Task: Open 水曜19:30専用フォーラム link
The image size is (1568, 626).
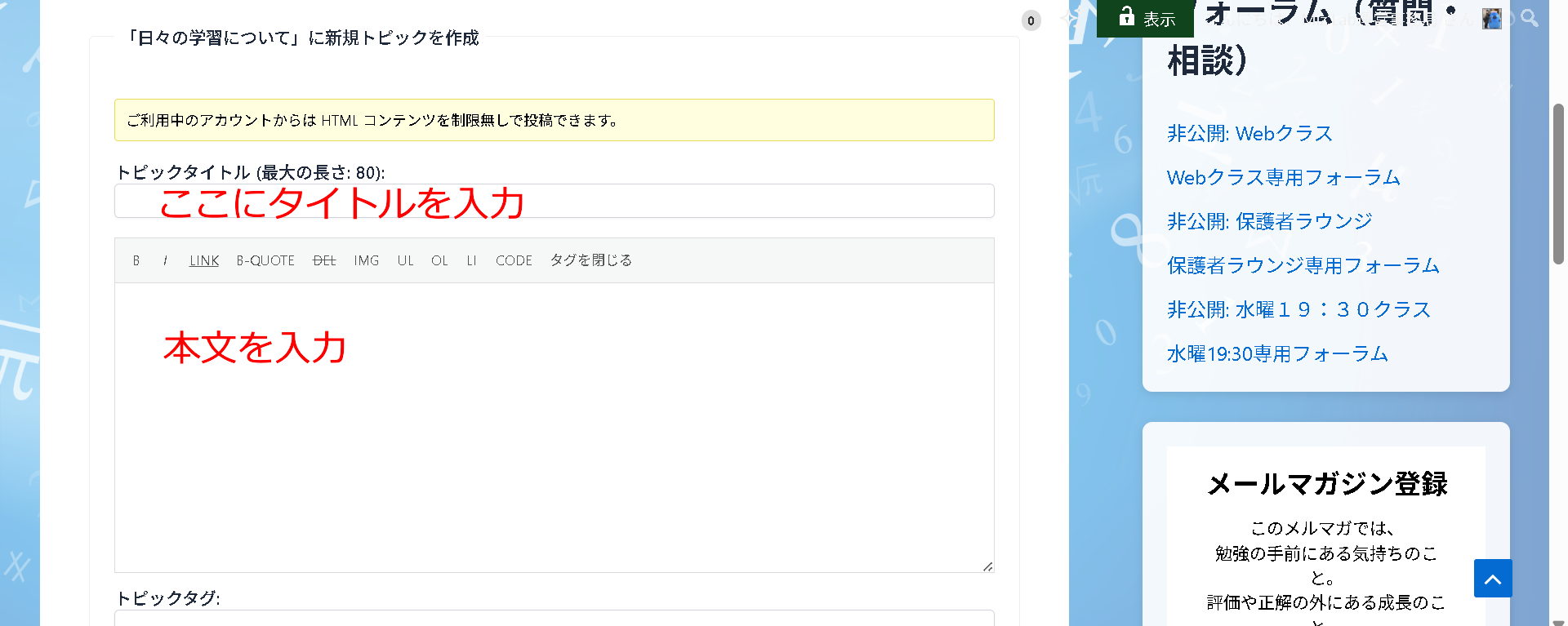Action: point(1278,353)
